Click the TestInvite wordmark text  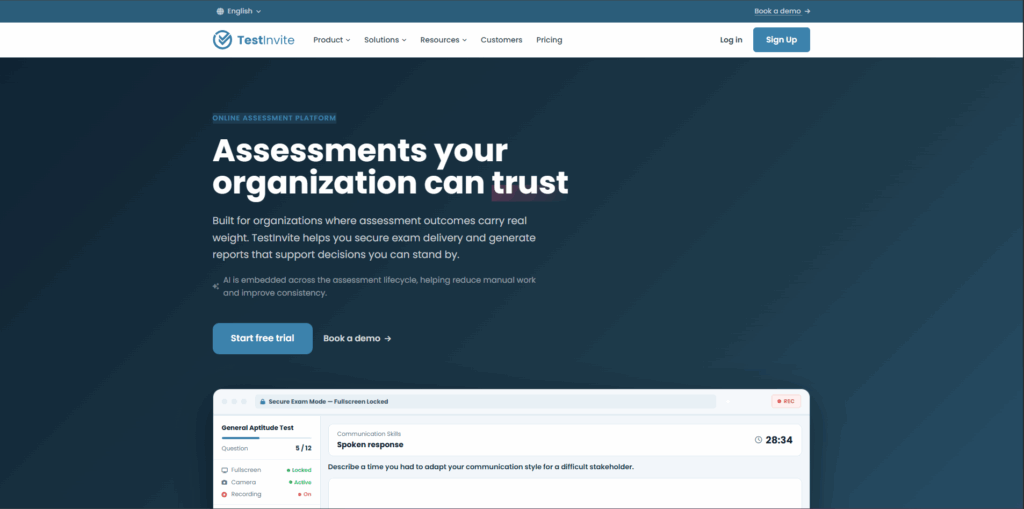265,40
